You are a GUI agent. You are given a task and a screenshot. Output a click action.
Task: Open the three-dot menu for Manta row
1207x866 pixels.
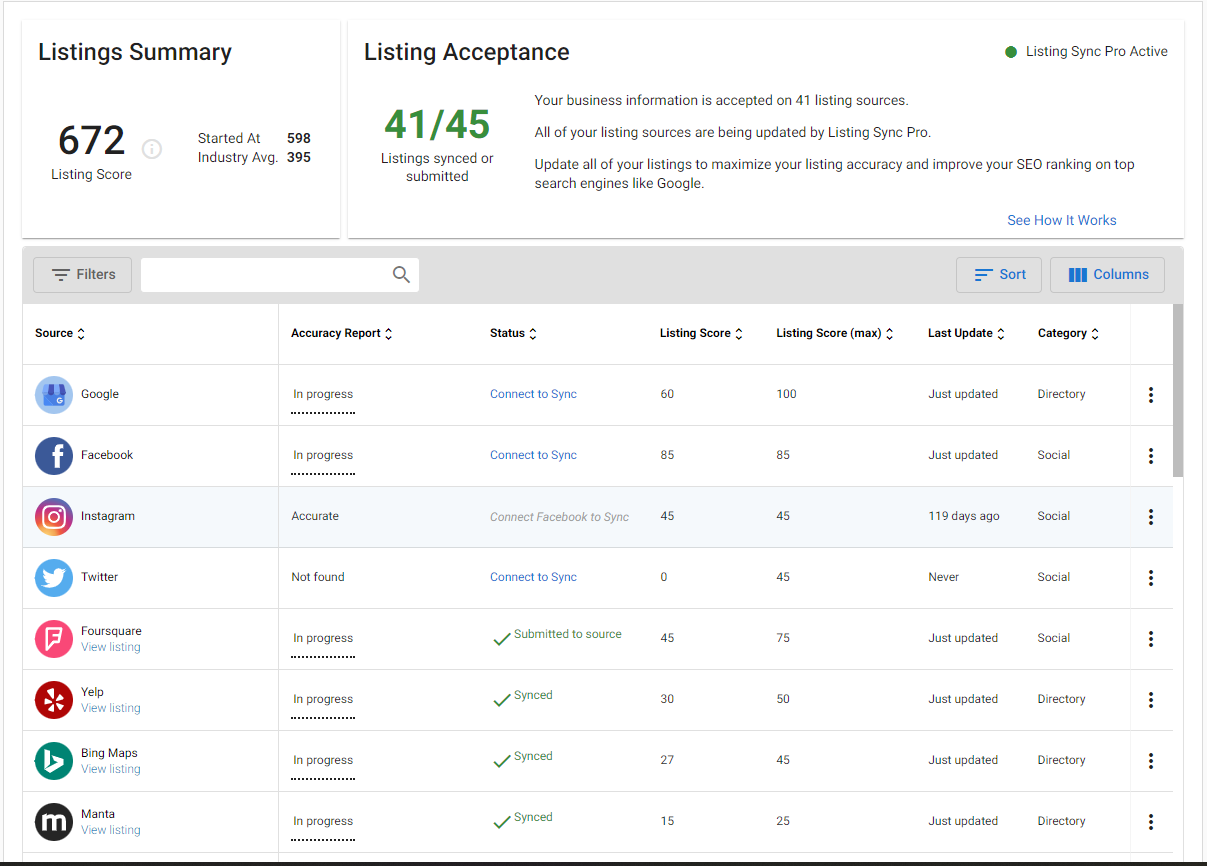tap(1150, 822)
